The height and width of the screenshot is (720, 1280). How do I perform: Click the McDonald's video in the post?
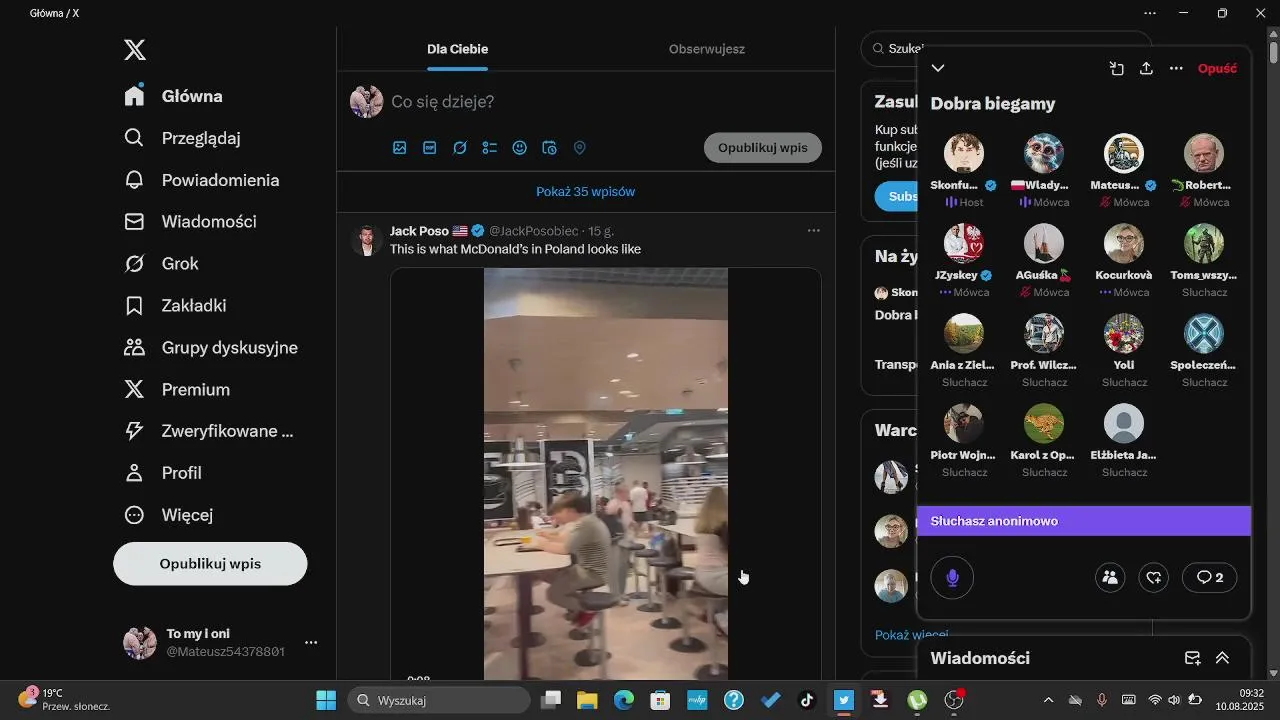point(606,474)
